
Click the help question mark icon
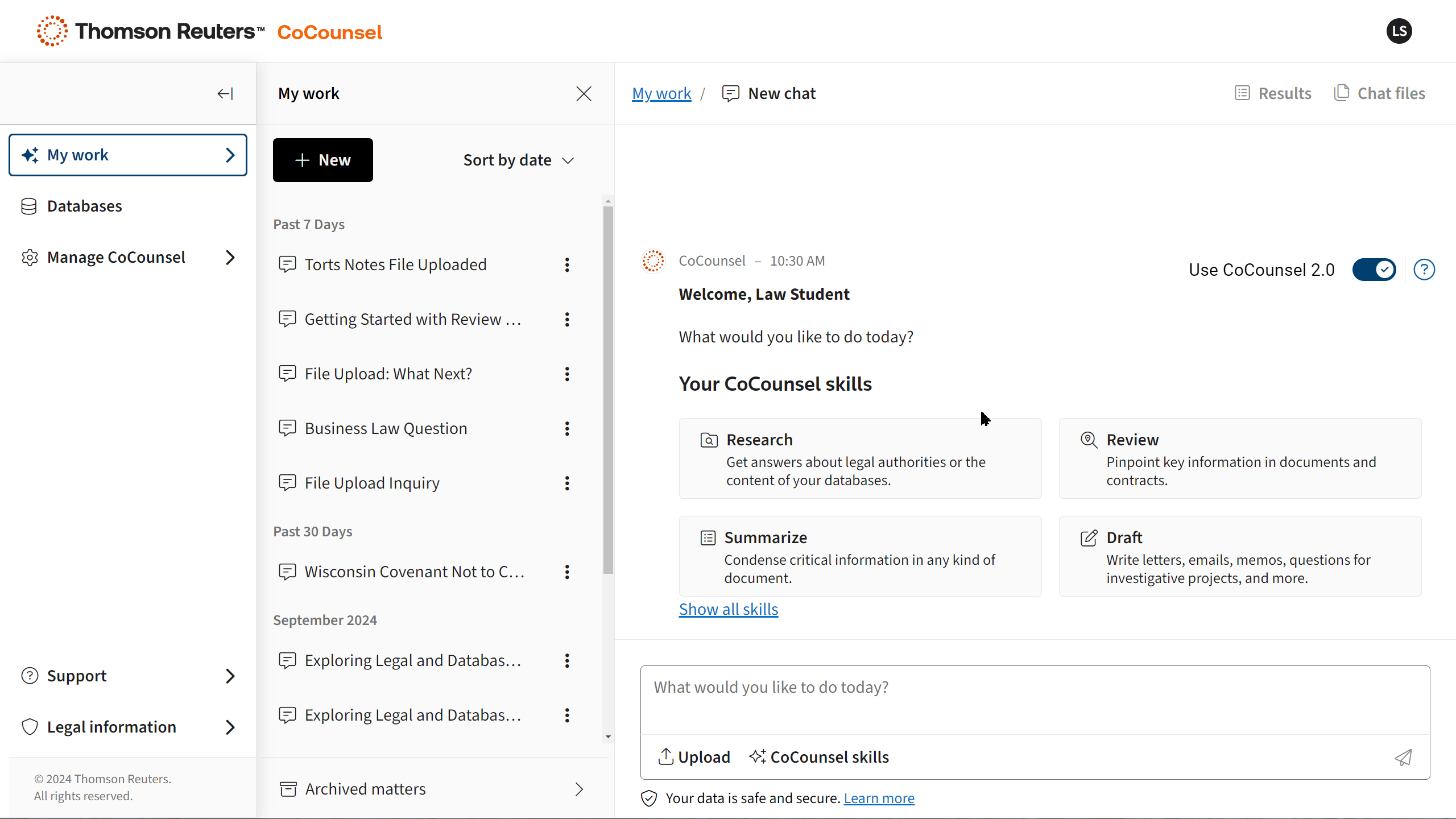[1424, 270]
